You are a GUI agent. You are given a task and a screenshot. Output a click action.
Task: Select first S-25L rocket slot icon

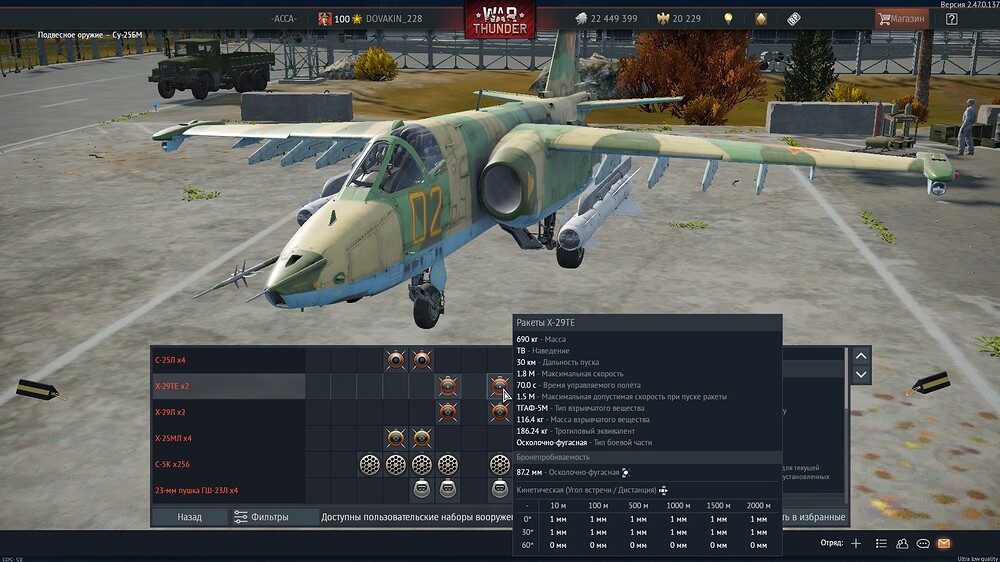tap(395, 360)
